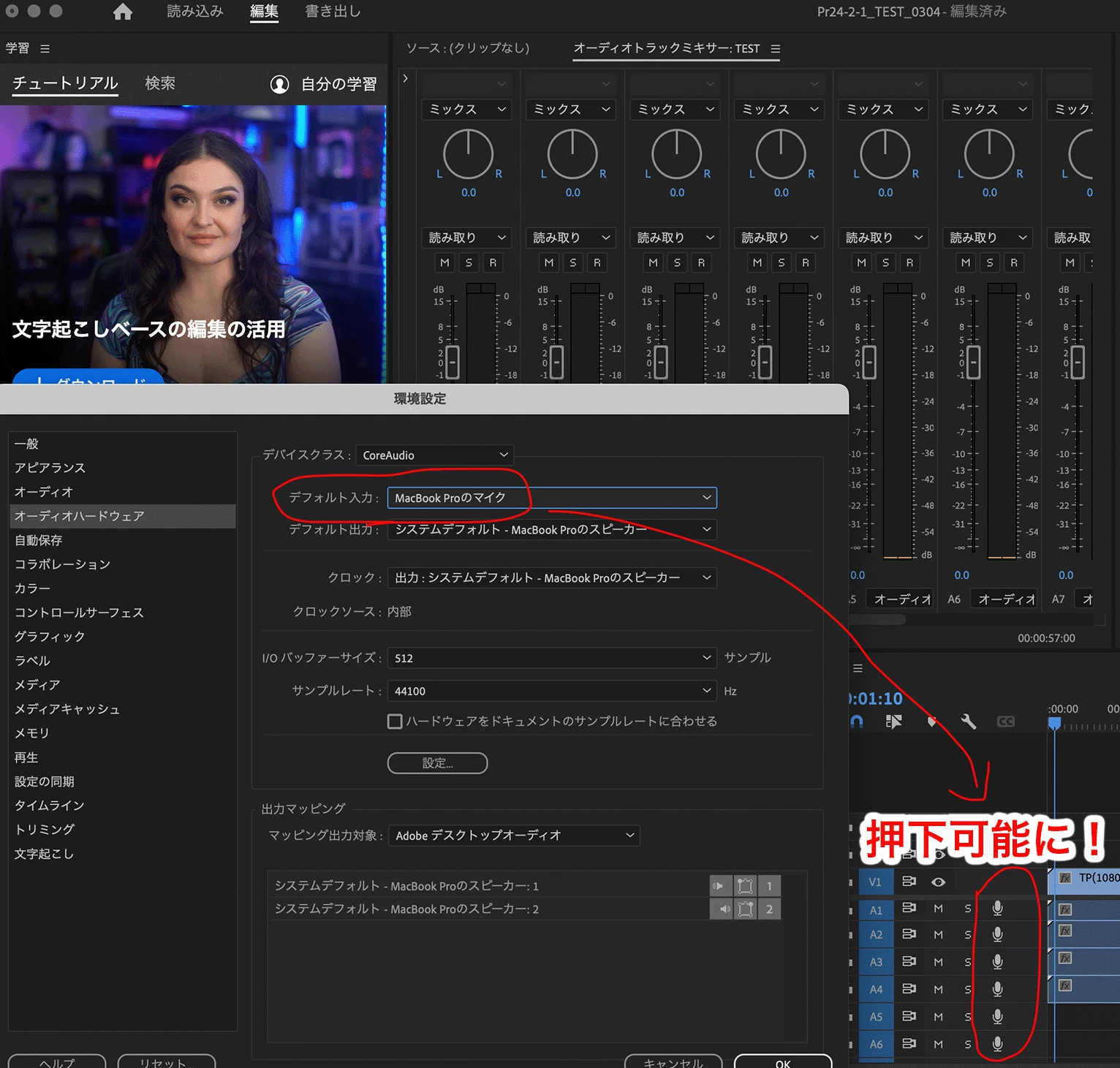Open map output for Adobe Desktop Audio dropdown
Image resolution: width=1120 pixels, height=1068 pixels.
pyautogui.click(x=514, y=836)
